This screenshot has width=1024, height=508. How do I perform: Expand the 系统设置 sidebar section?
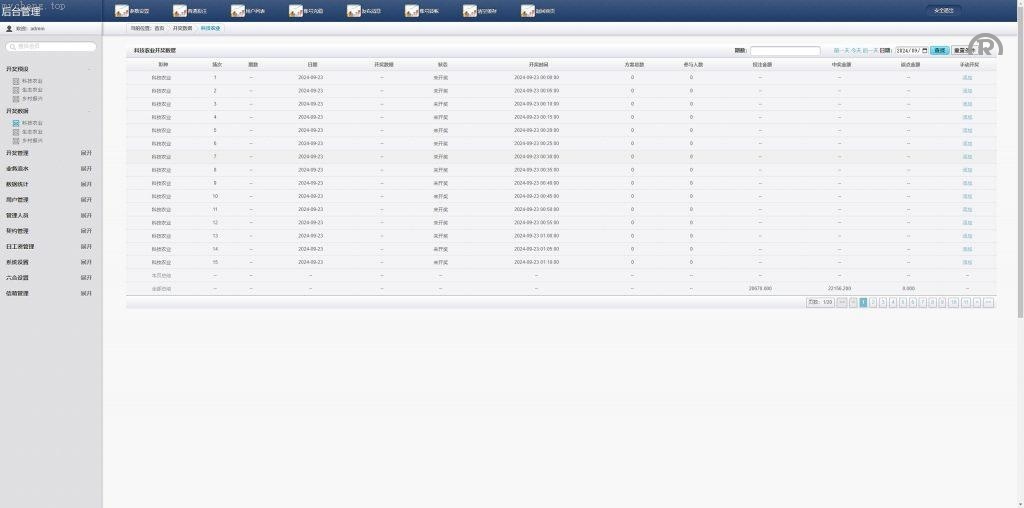(x=86, y=262)
